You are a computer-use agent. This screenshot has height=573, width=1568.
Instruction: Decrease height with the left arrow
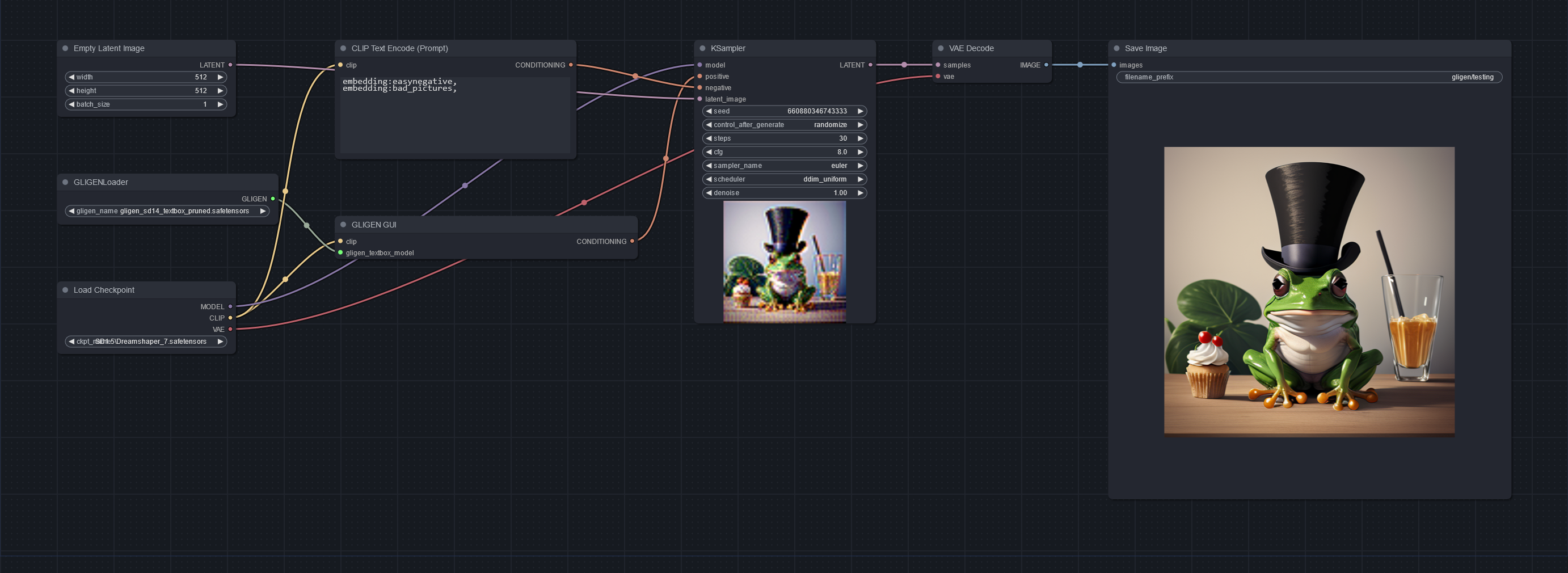coord(71,91)
